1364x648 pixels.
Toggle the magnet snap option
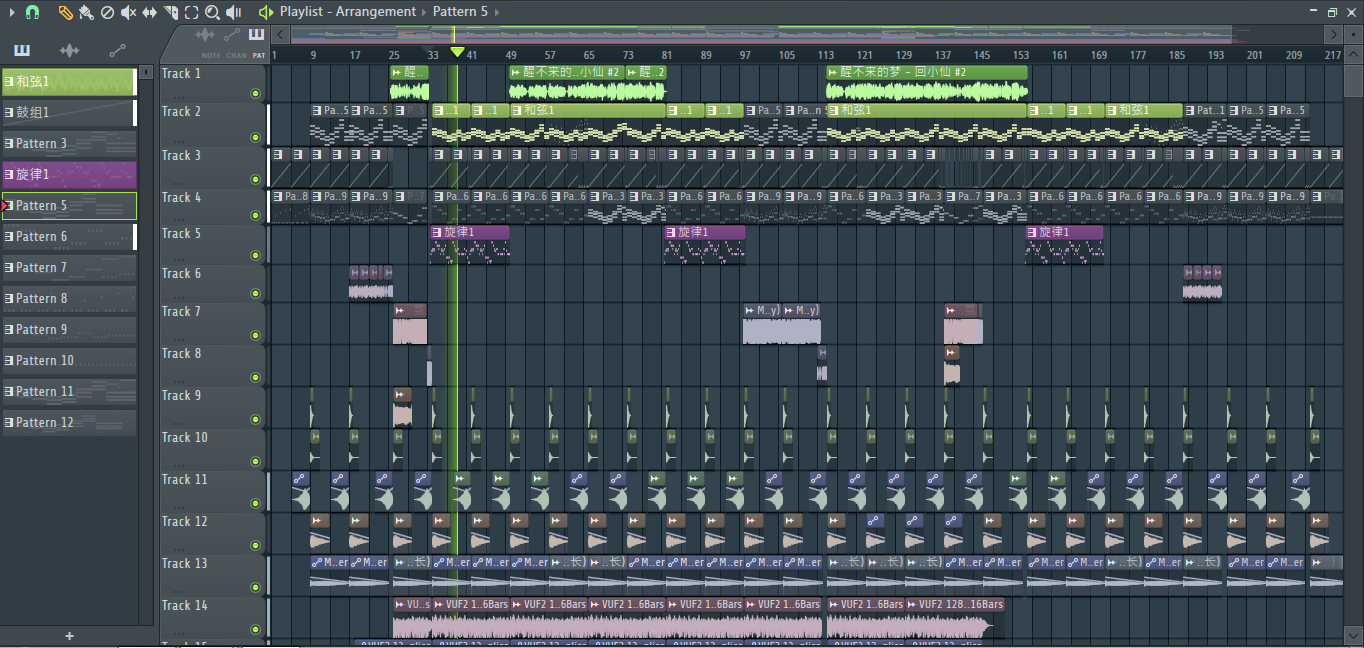pos(32,12)
